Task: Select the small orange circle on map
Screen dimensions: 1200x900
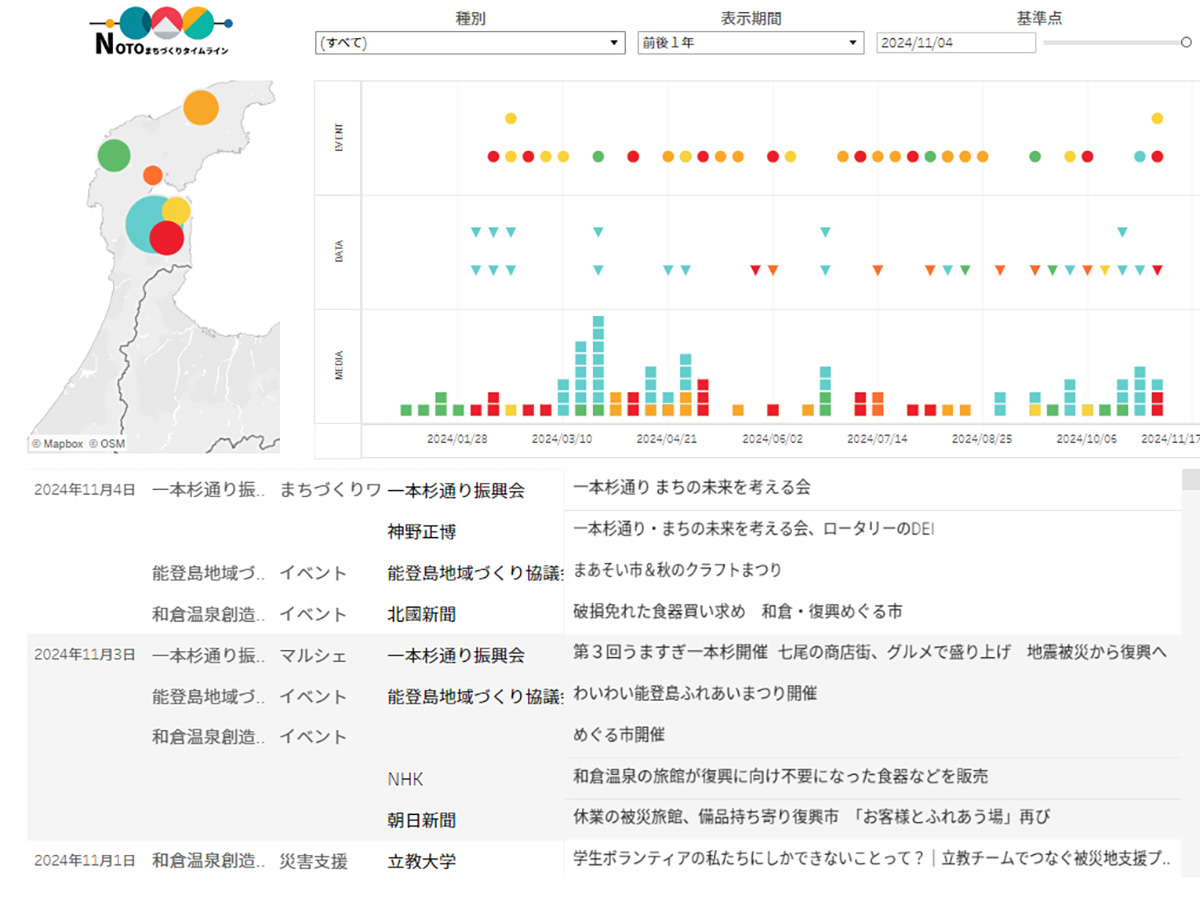Action: click(x=153, y=175)
